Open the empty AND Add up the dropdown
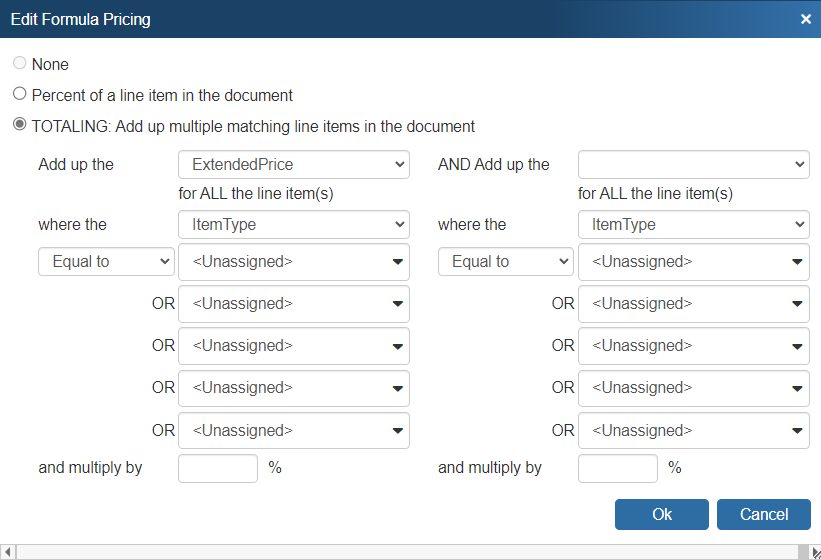The height and width of the screenshot is (560, 821). (693, 164)
